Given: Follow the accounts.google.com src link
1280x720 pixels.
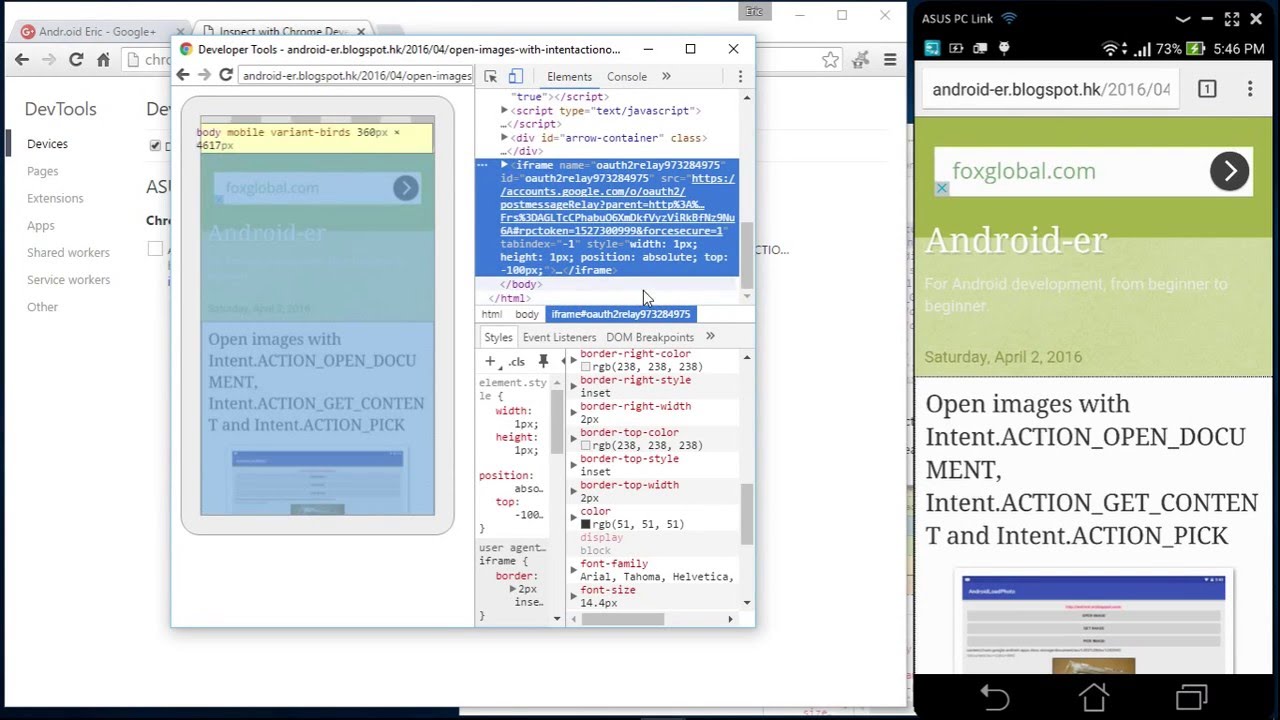Looking at the screenshot, I should point(617,204).
